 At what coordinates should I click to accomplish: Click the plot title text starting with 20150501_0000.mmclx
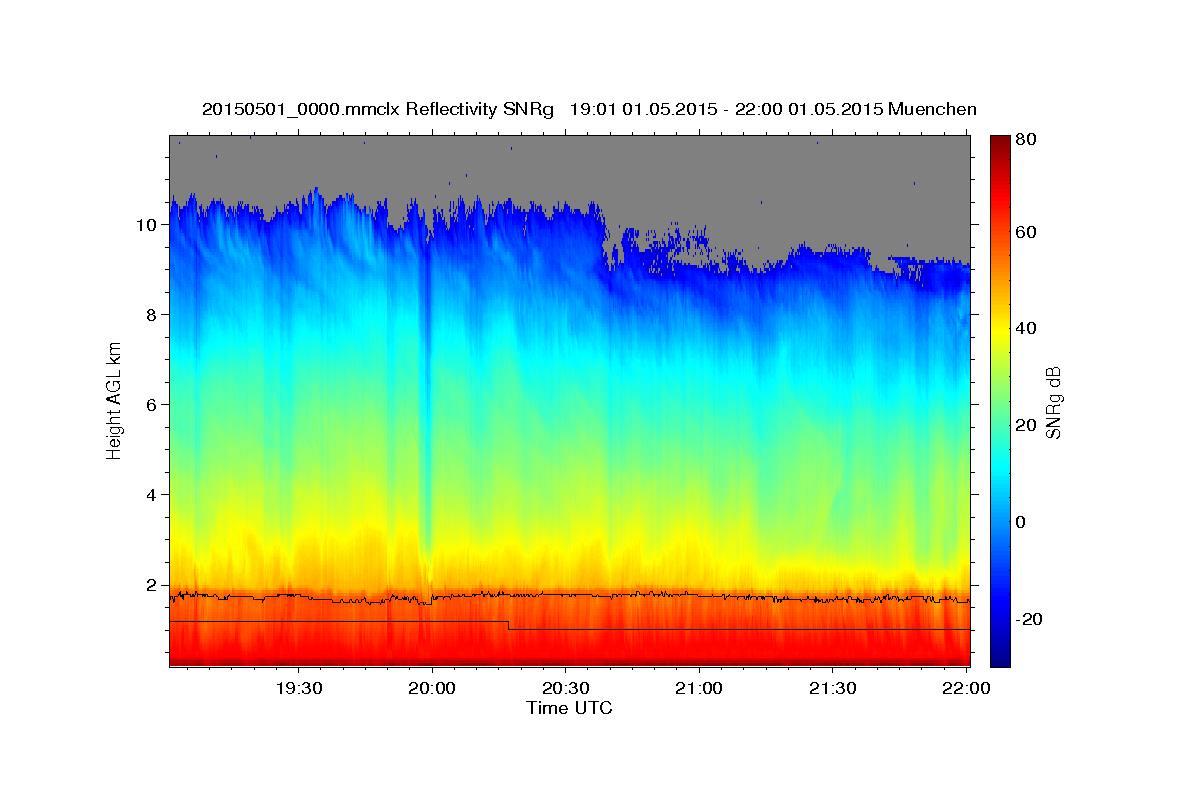click(x=589, y=109)
